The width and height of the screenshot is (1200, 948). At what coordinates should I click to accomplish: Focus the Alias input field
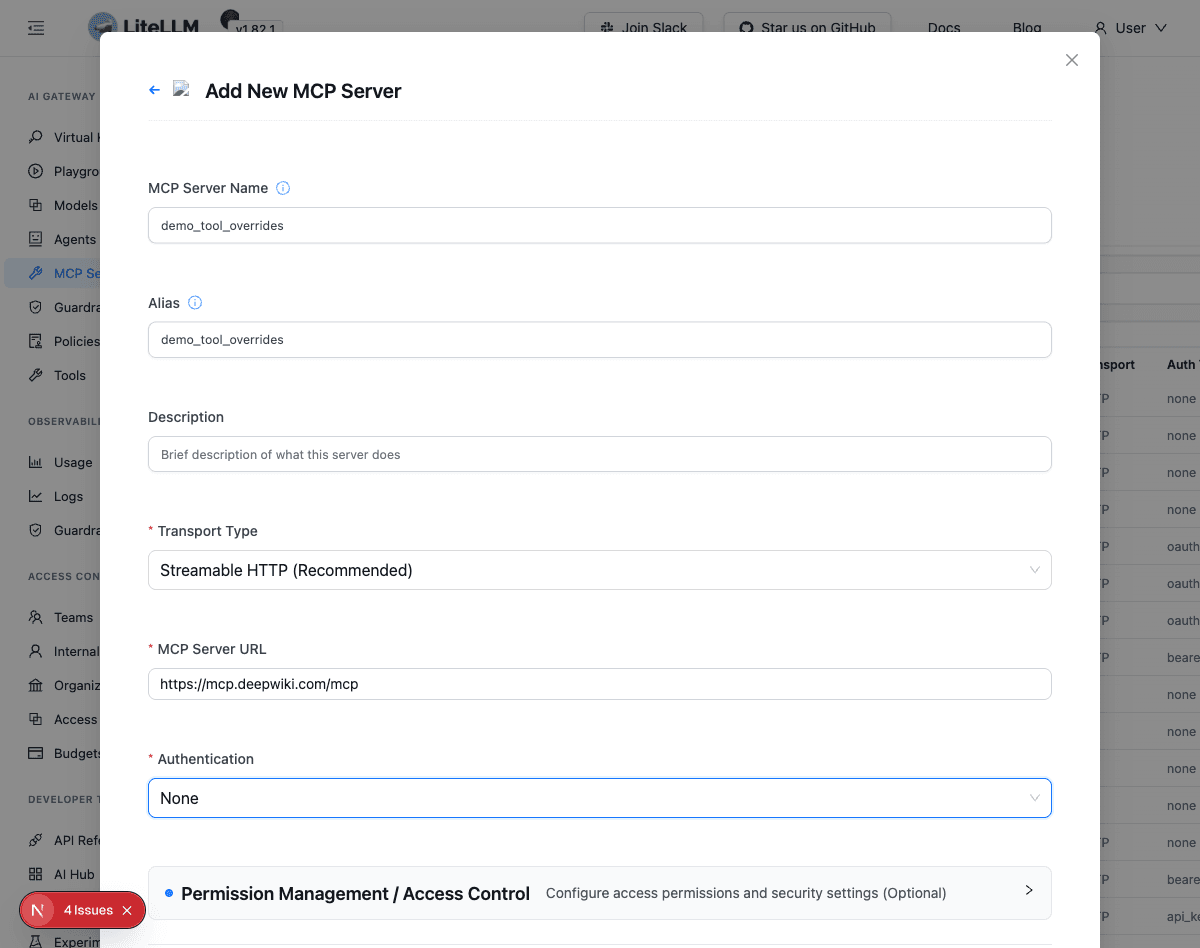600,339
